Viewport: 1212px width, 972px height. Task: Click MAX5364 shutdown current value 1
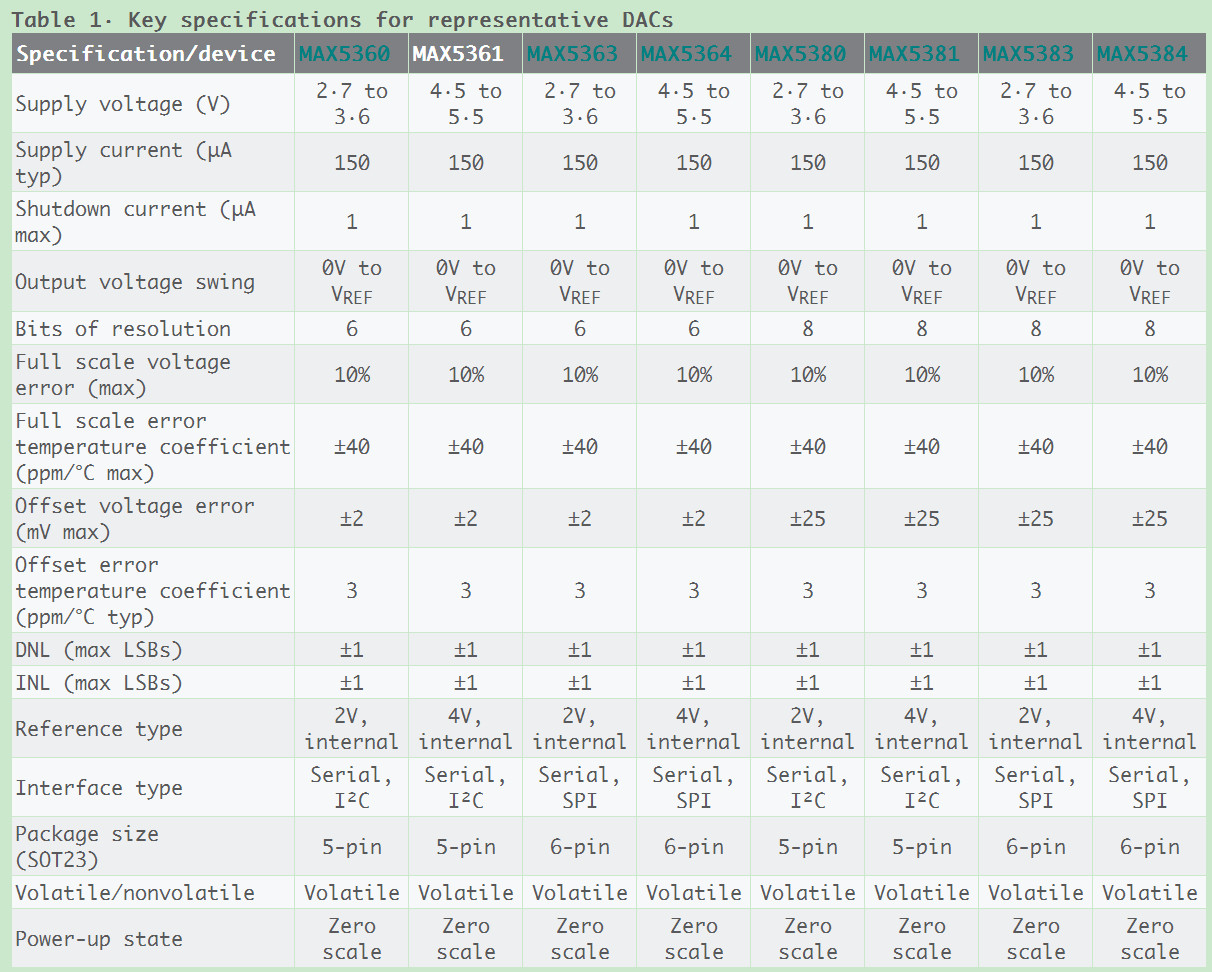pos(693,222)
